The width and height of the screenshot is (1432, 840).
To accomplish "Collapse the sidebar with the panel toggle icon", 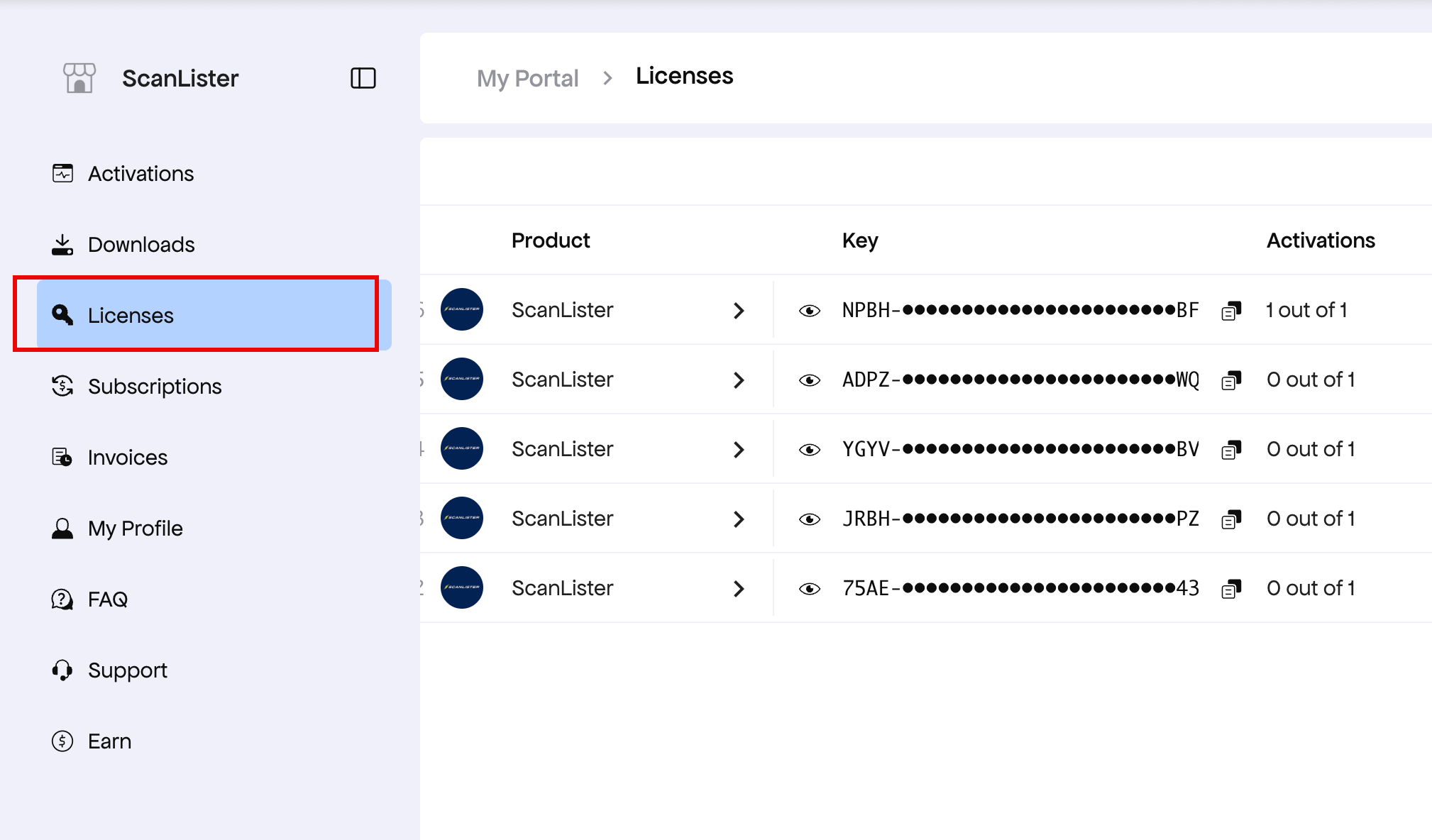I will pyautogui.click(x=363, y=78).
